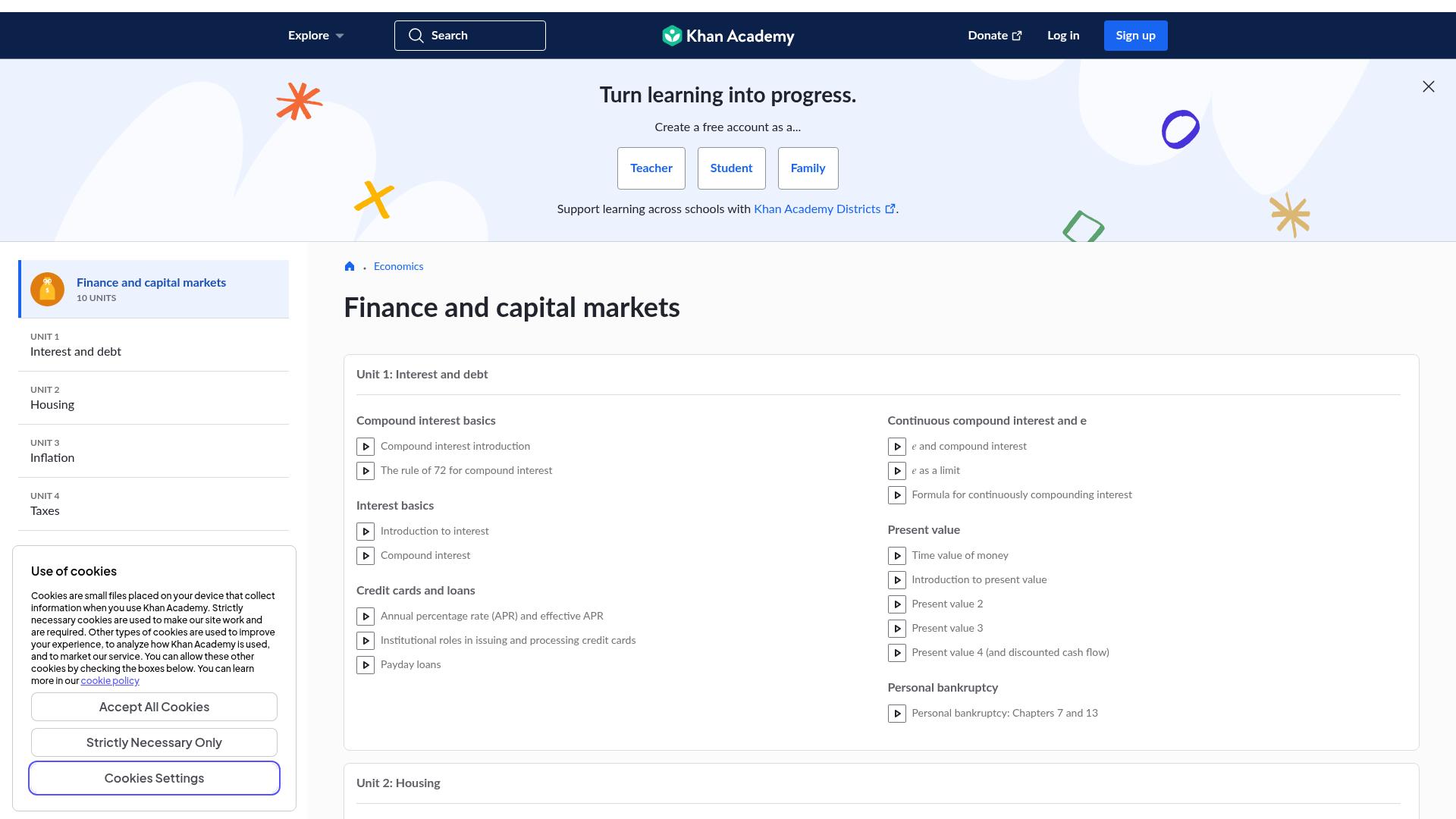
Task: Open the sidebar Finance and capital markets title
Action: coord(151,283)
